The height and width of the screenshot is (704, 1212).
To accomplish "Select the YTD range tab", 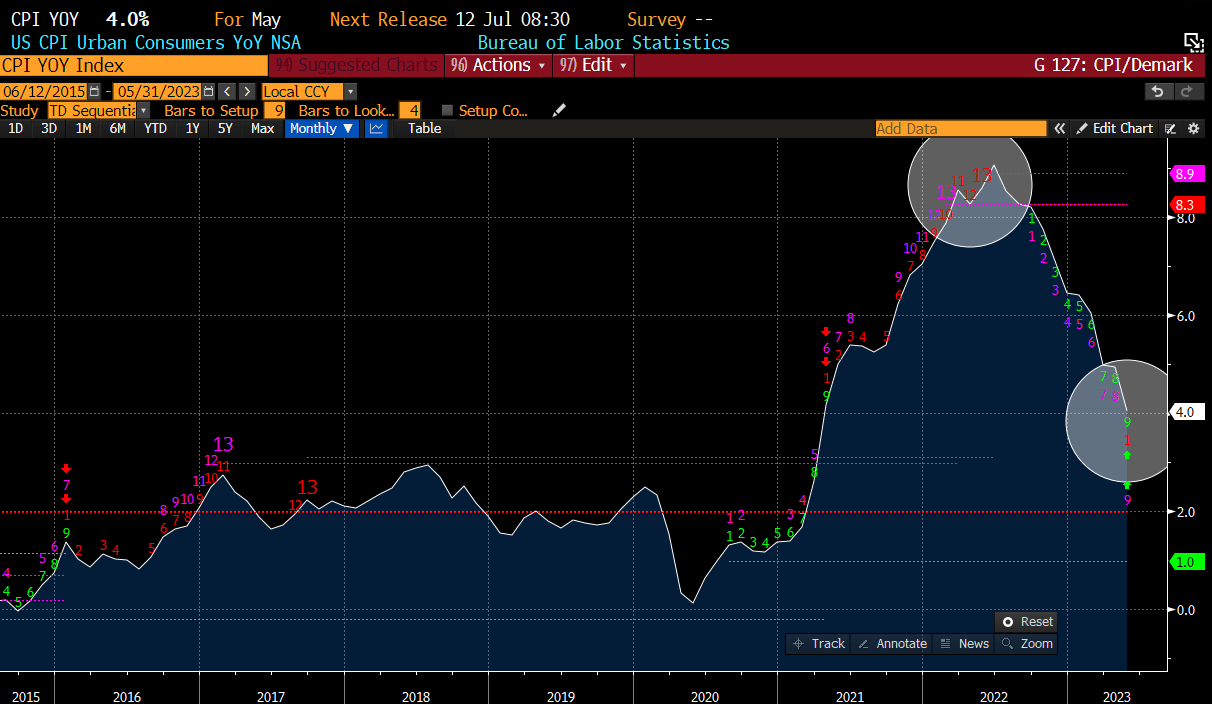I will 155,128.
